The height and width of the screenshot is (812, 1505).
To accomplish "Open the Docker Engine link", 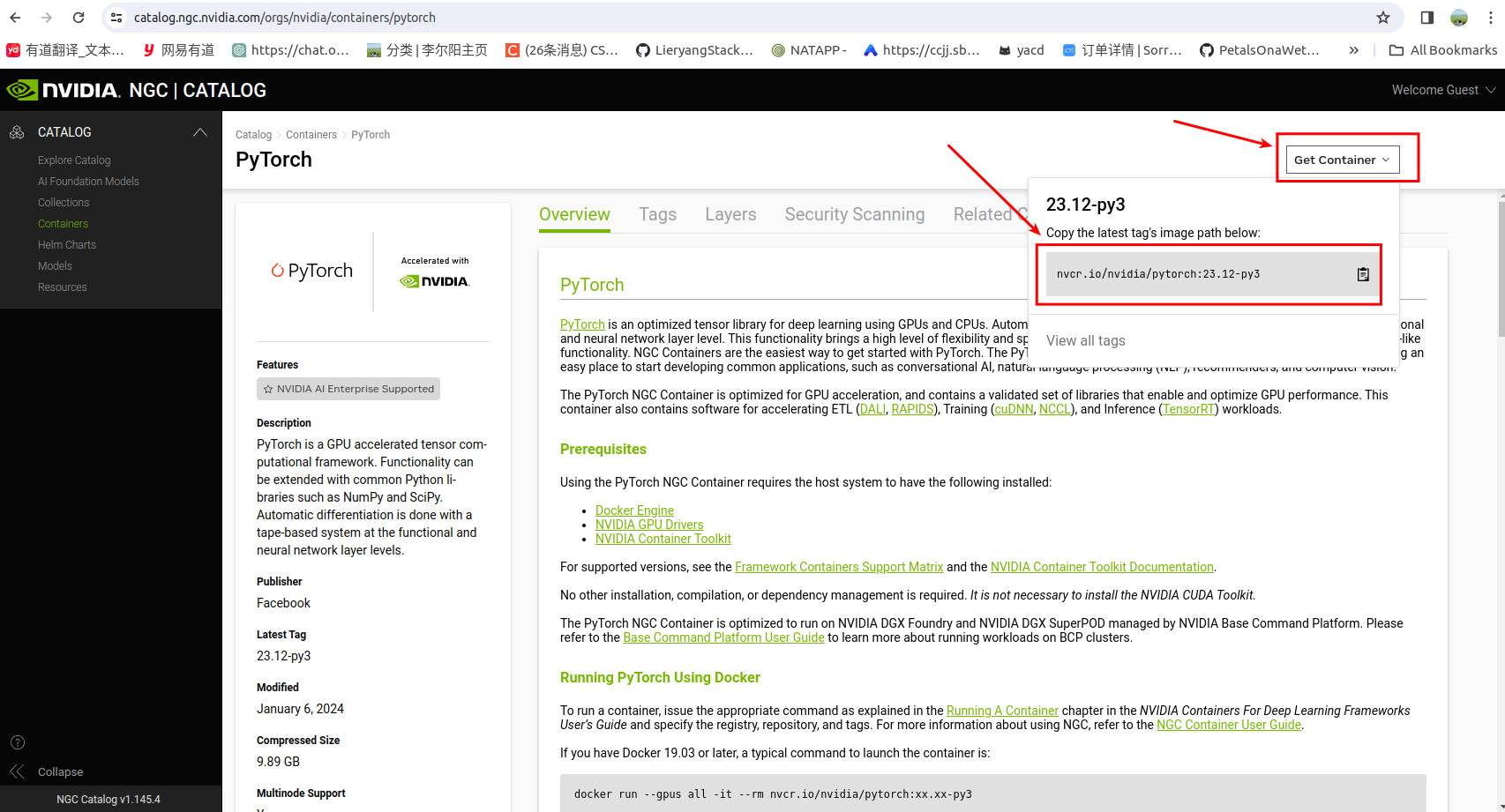I will (634, 510).
